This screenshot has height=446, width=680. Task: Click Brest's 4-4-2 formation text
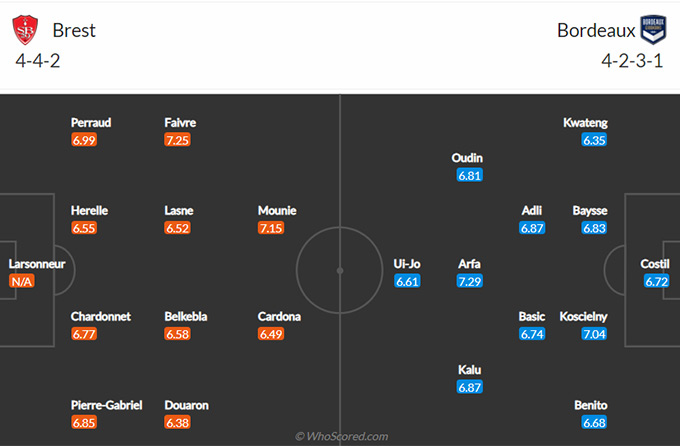[x=38, y=61]
